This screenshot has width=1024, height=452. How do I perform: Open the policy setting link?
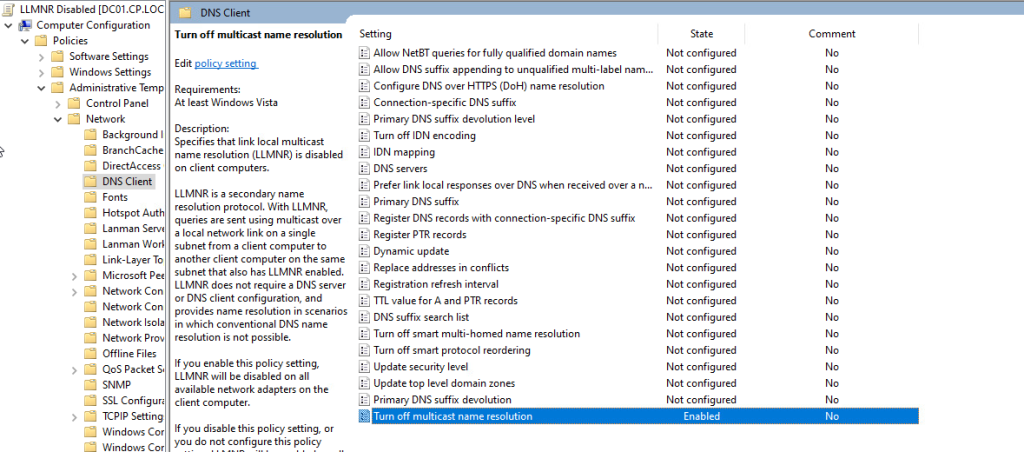pos(225,64)
